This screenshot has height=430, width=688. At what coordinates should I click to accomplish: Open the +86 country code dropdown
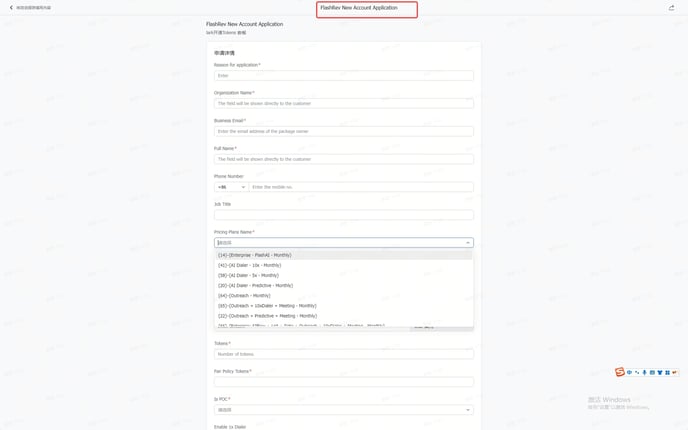(231, 187)
